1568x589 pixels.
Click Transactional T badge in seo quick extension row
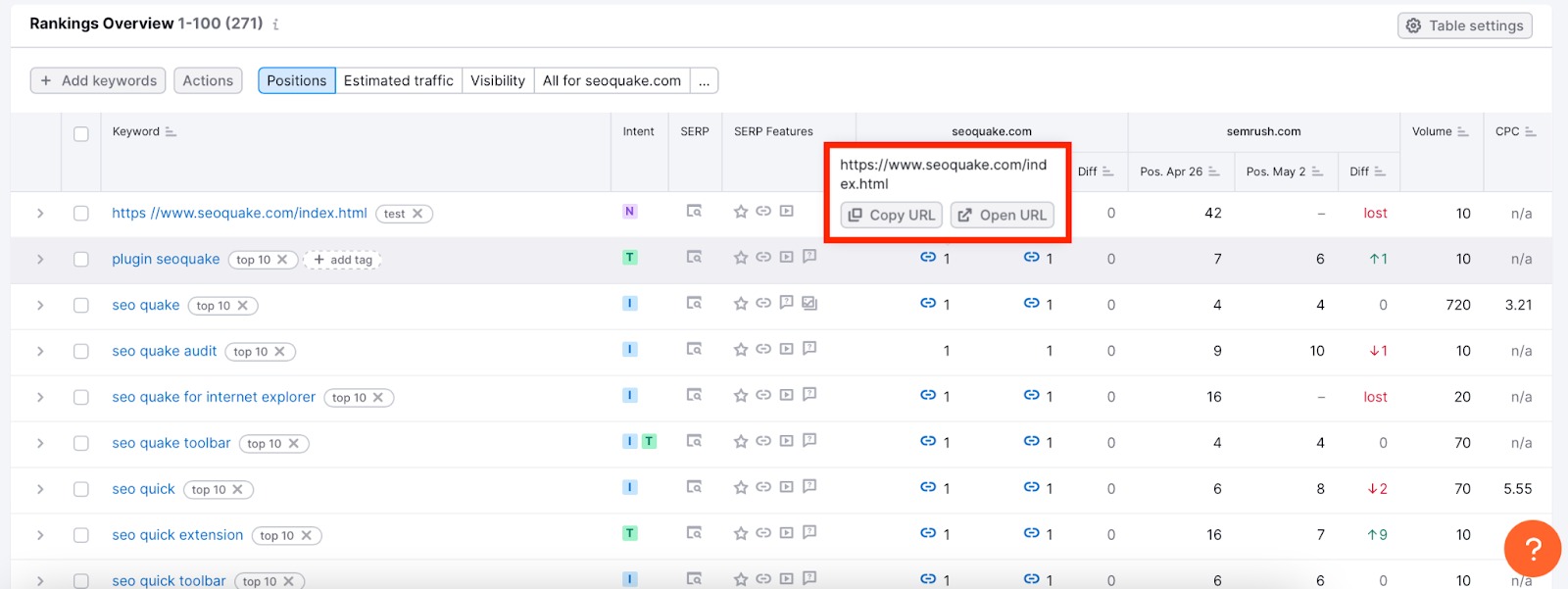coord(630,534)
